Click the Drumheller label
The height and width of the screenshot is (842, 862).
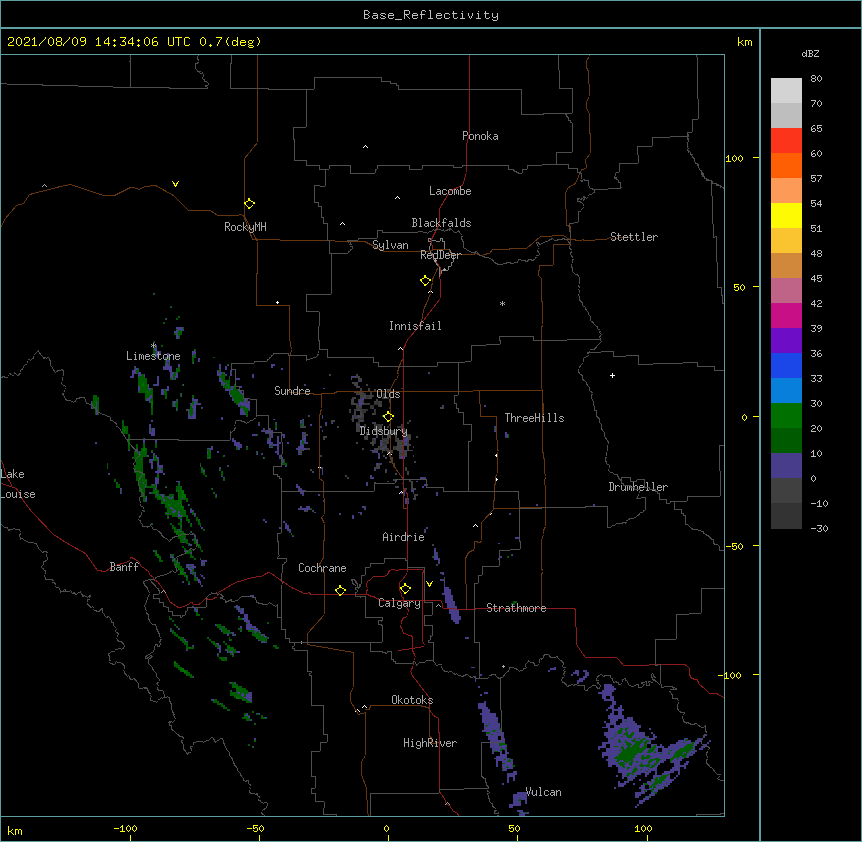pos(638,487)
